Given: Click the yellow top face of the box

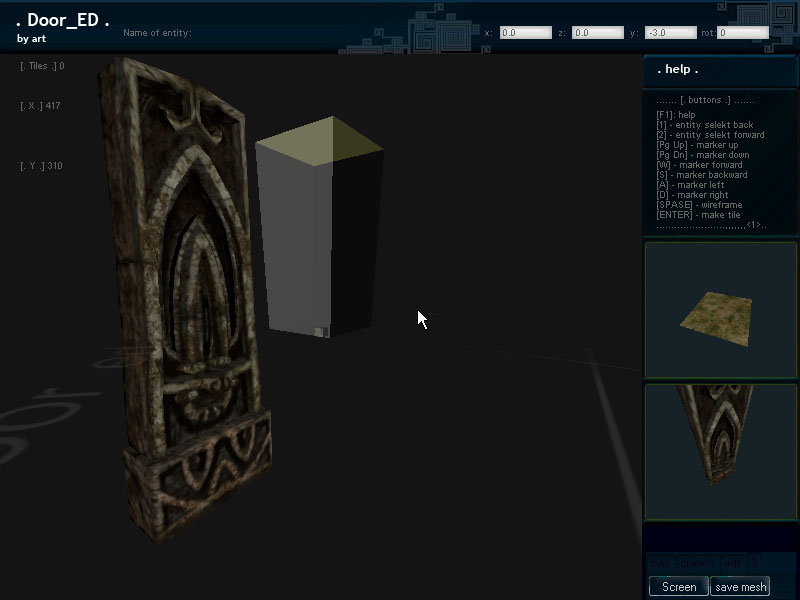Looking at the screenshot, I should (x=319, y=142).
